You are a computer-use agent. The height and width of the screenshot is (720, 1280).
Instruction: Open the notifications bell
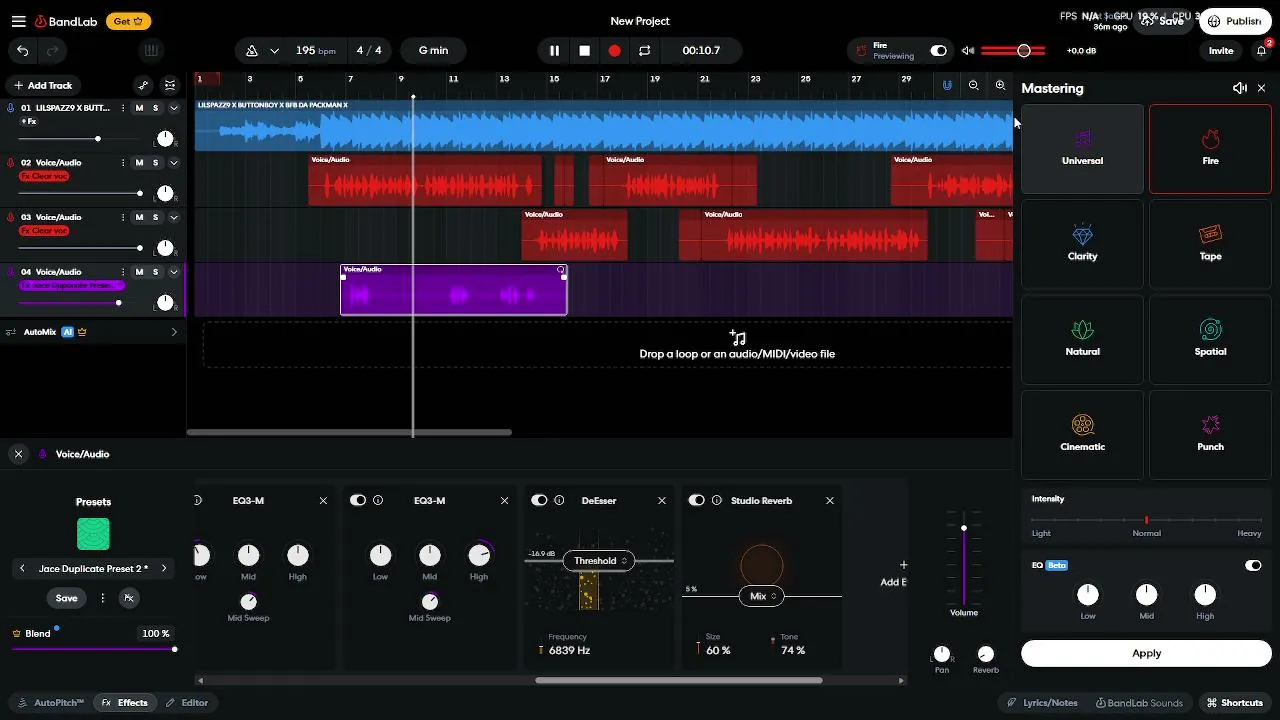pos(1262,51)
